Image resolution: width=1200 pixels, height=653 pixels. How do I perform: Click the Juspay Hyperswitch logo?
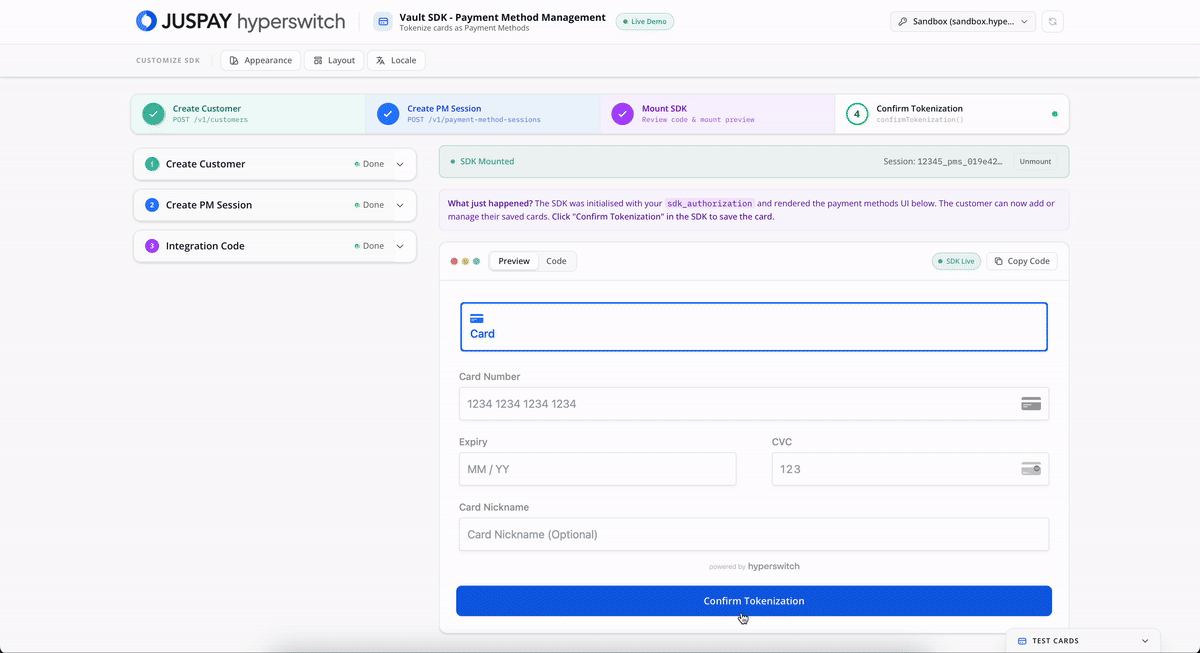[x=240, y=21]
